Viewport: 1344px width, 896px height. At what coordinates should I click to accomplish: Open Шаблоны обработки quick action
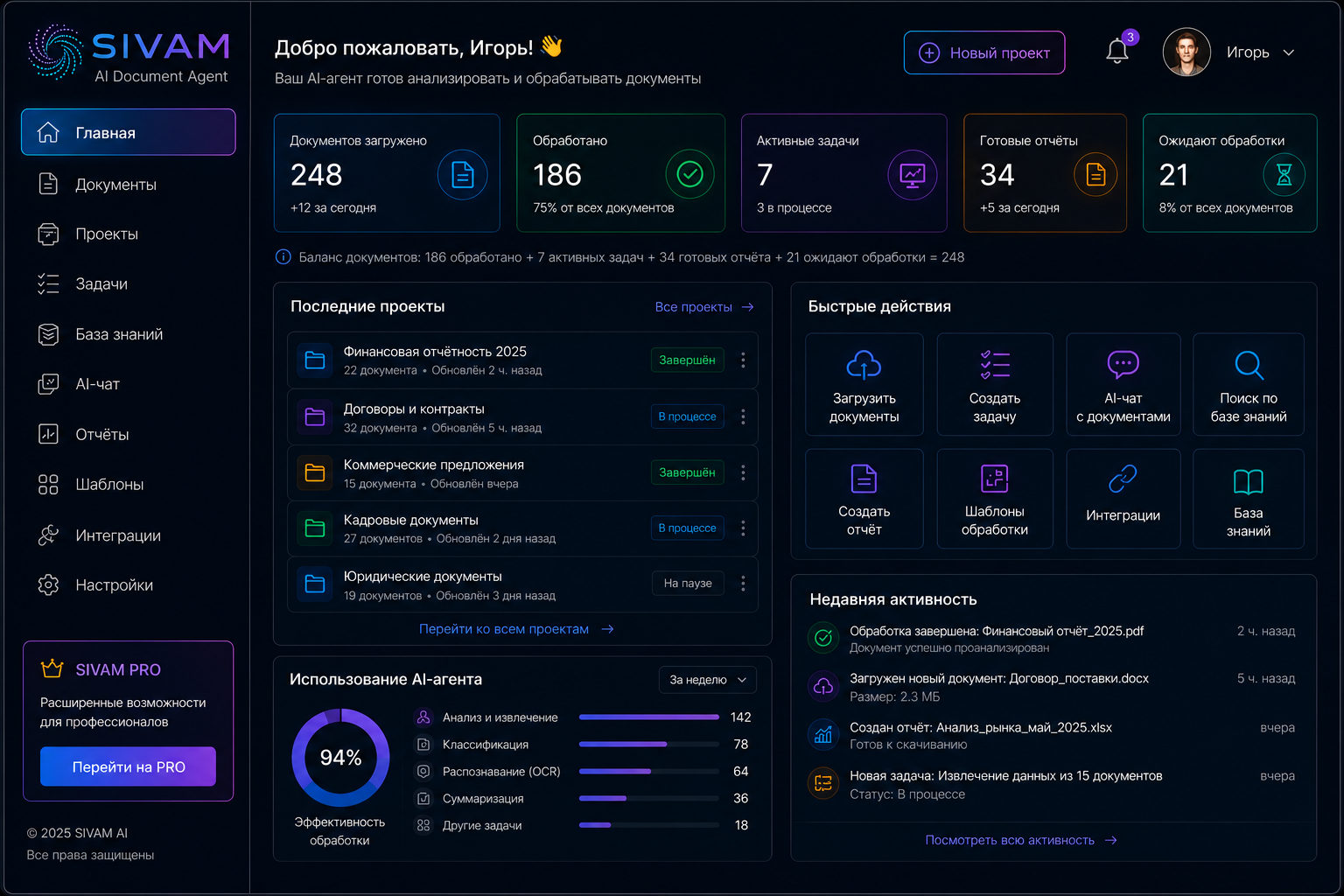click(x=995, y=499)
